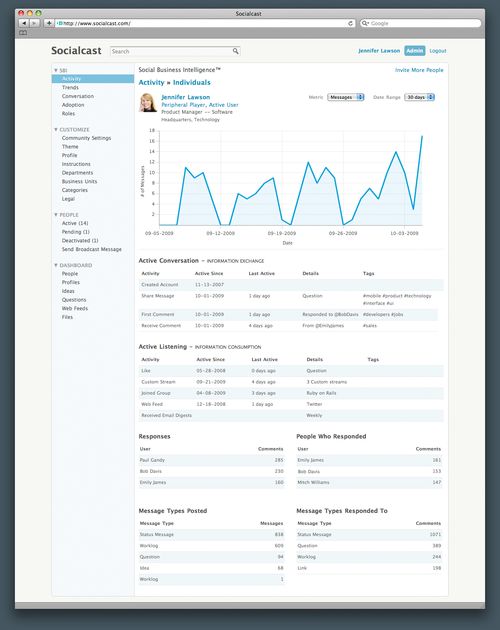Open the Metric Messages dropdown

346,97
